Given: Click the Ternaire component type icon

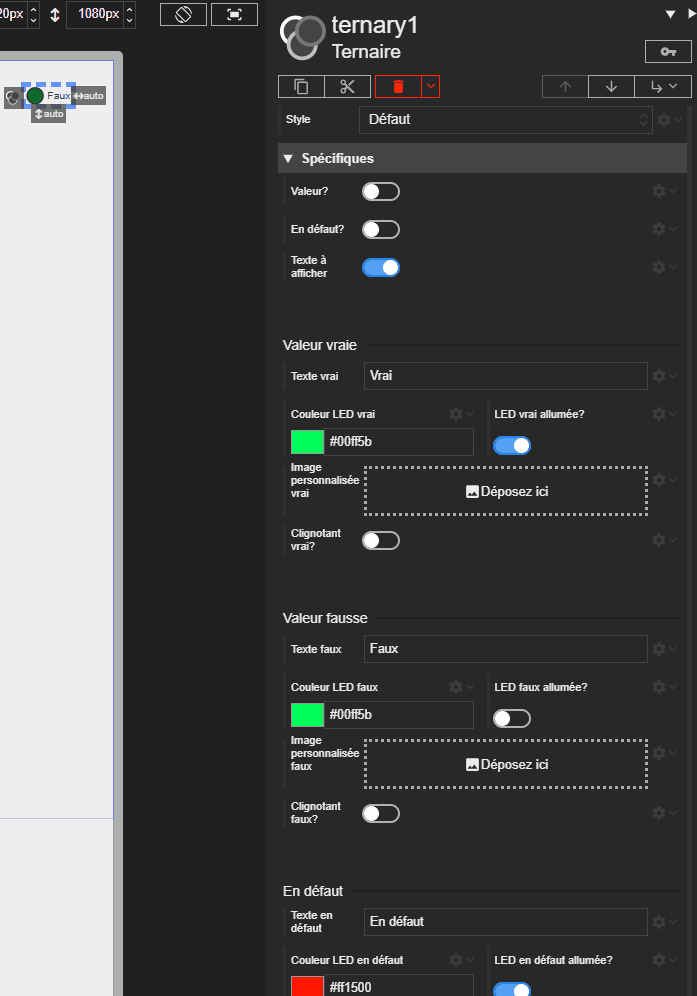Looking at the screenshot, I should (302, 37).
